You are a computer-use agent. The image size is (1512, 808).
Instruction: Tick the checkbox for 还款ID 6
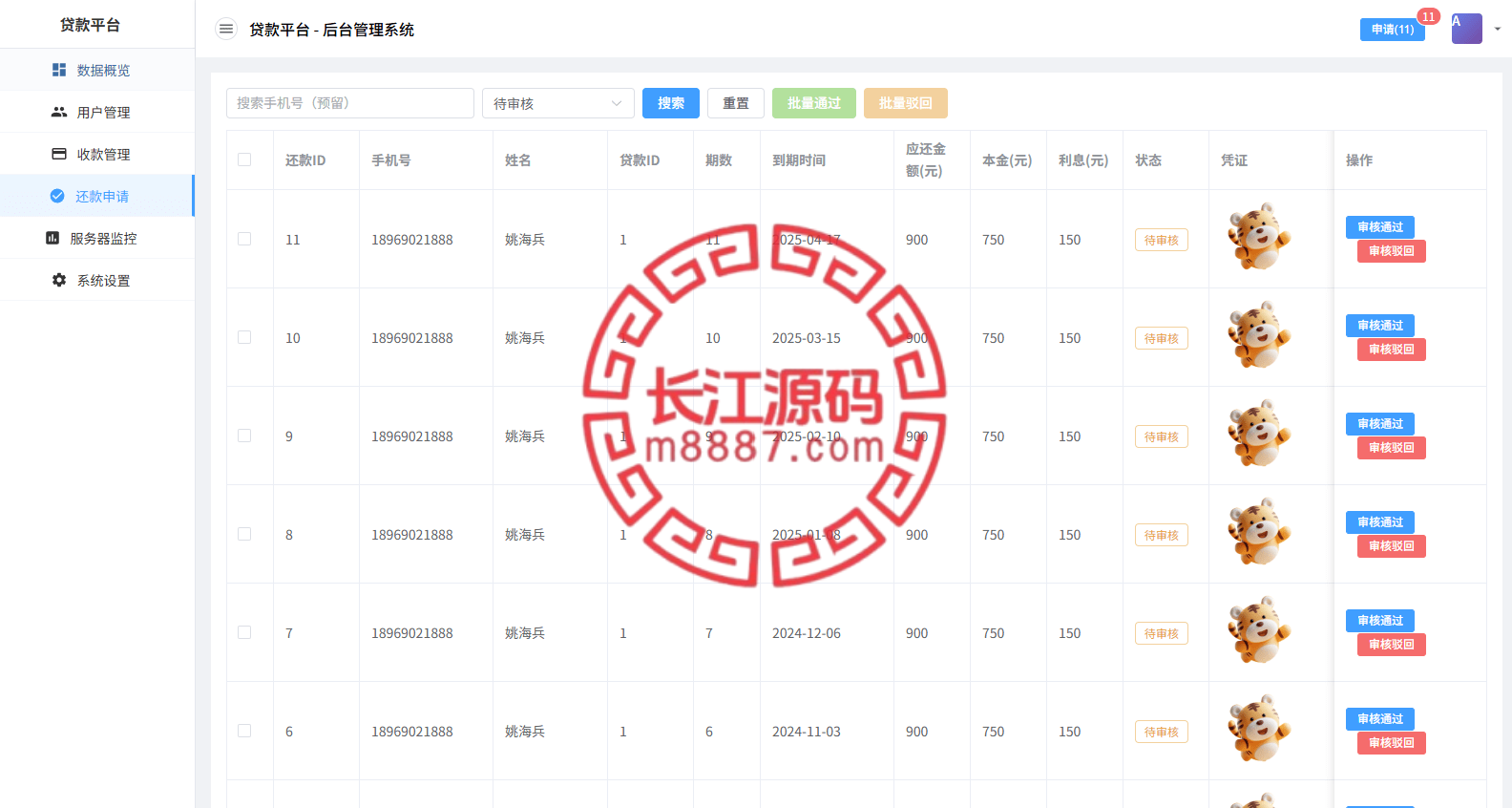[244, 731]
